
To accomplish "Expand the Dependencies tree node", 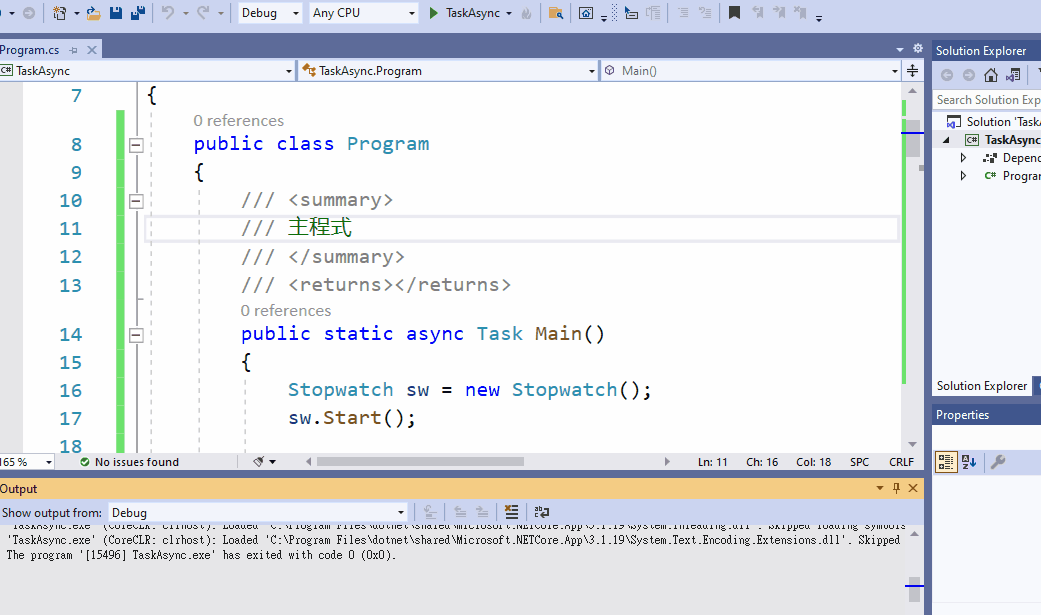I will 963,158.
